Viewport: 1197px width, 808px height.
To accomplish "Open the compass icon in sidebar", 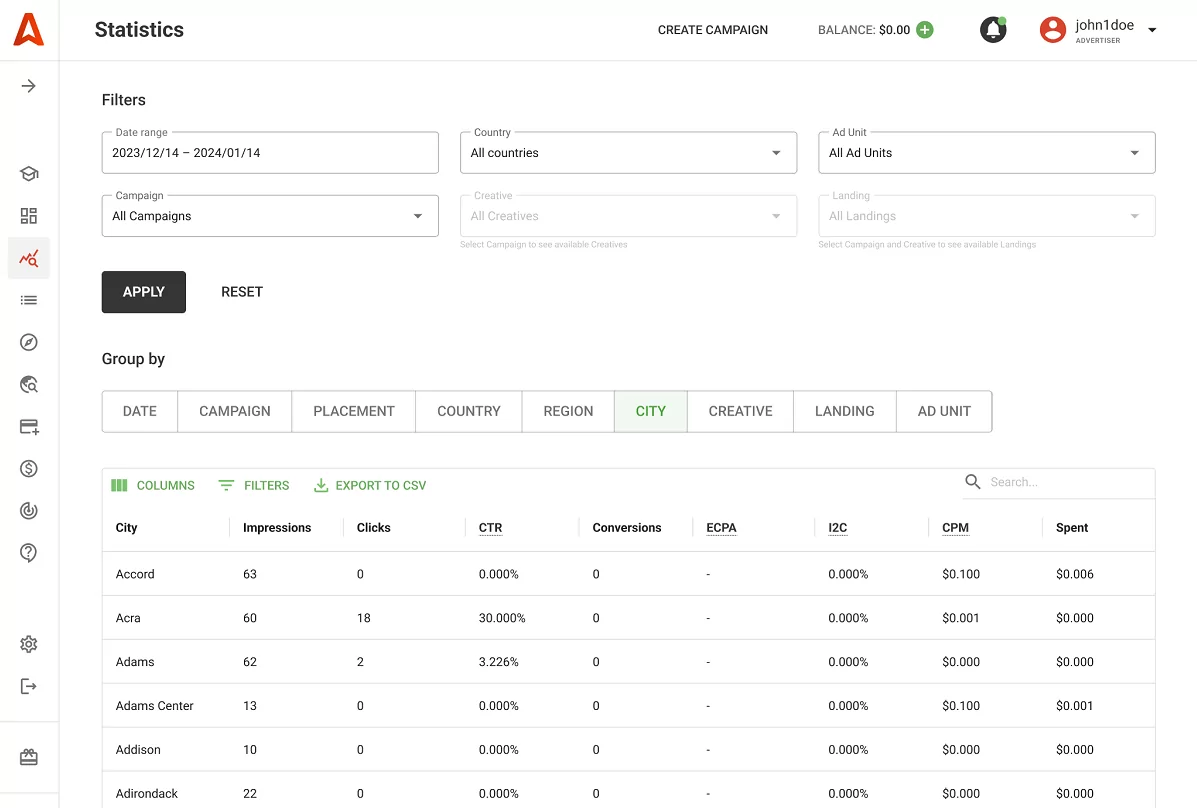I will pyautogui.click(x=29, y=343).
